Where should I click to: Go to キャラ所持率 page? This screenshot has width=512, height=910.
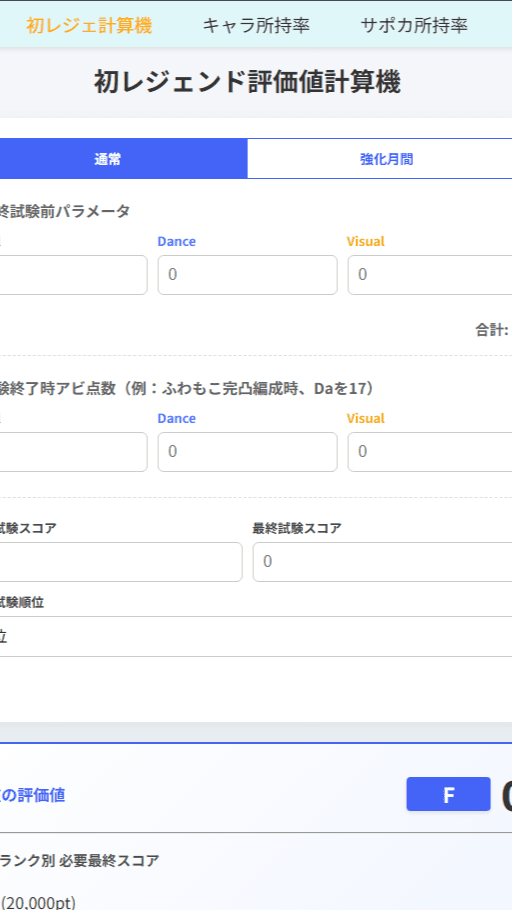pyautogui.click(x=256, y=26)
